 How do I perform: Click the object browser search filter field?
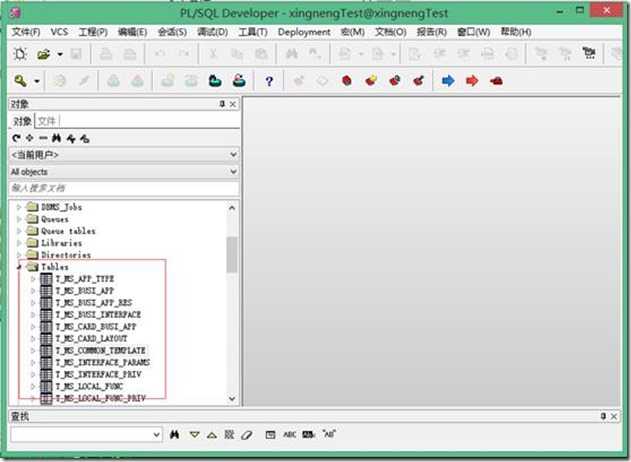point(124,188)
